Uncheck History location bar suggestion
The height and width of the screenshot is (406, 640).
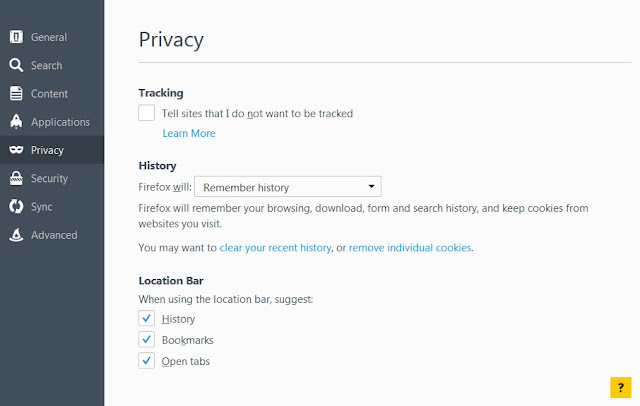point(147,318)
